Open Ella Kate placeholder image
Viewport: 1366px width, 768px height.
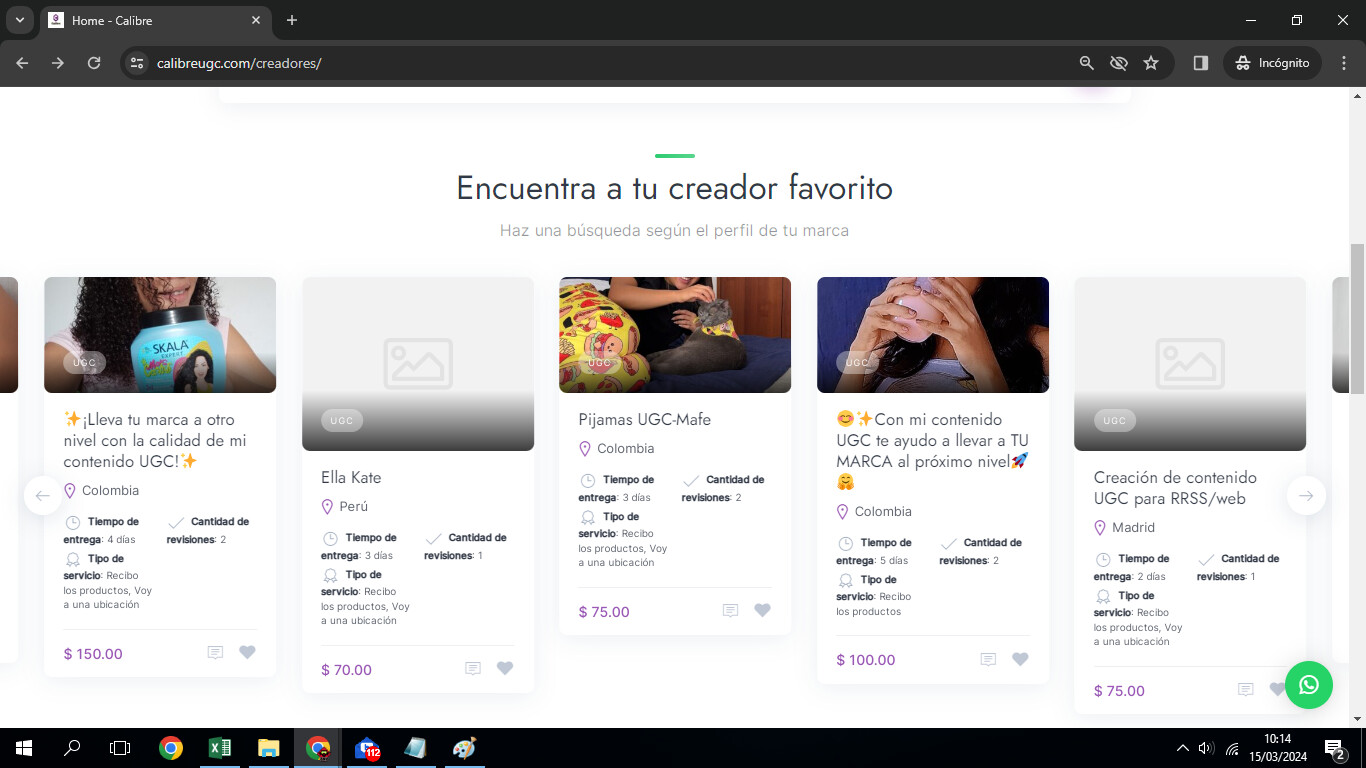418,364
